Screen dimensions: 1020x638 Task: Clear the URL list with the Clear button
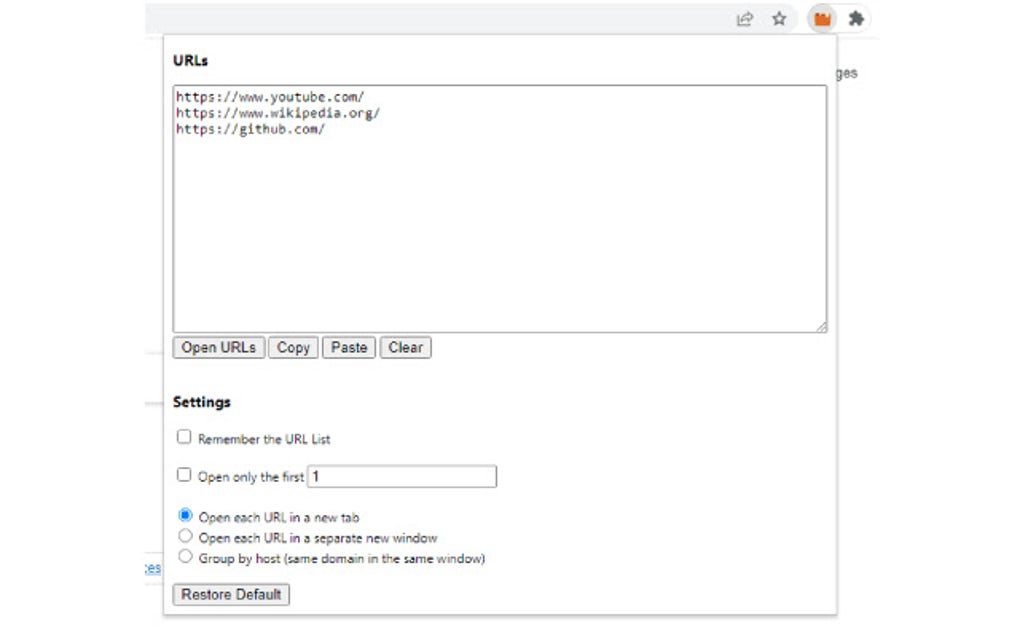[405, 347]
